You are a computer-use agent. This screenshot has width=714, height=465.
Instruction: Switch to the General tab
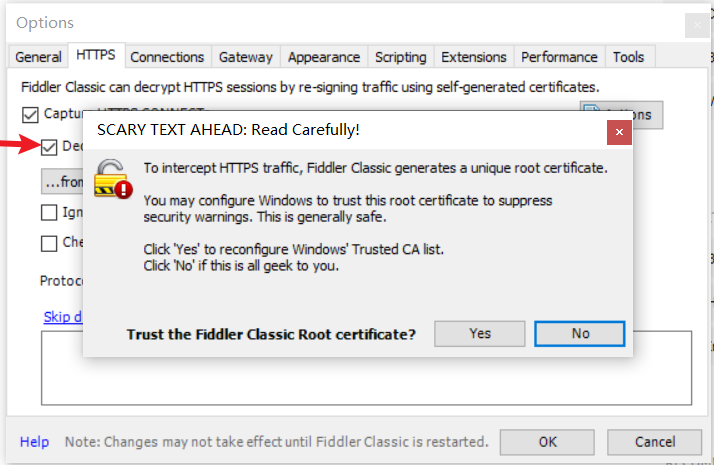coord(39,57)
